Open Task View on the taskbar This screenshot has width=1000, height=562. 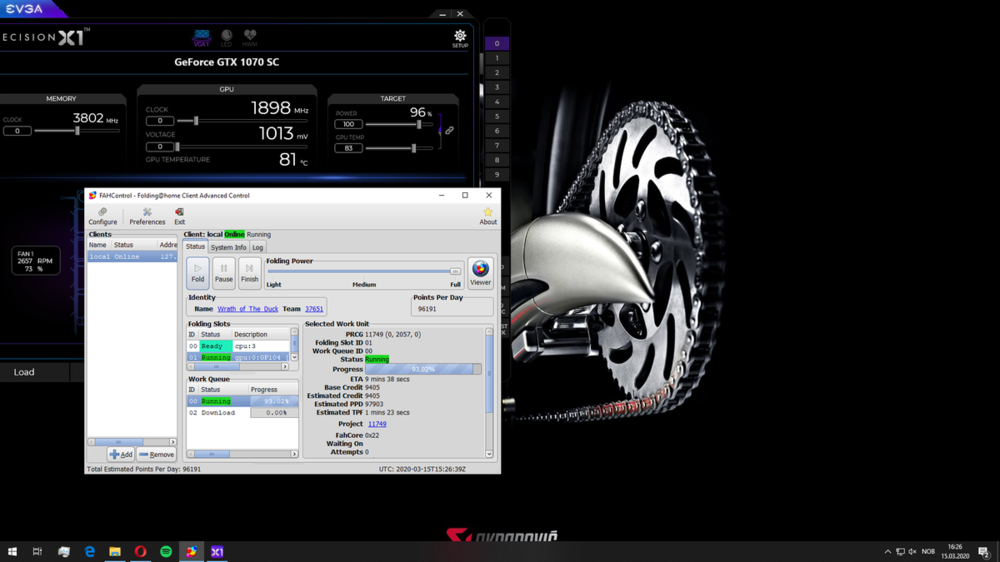37,551
